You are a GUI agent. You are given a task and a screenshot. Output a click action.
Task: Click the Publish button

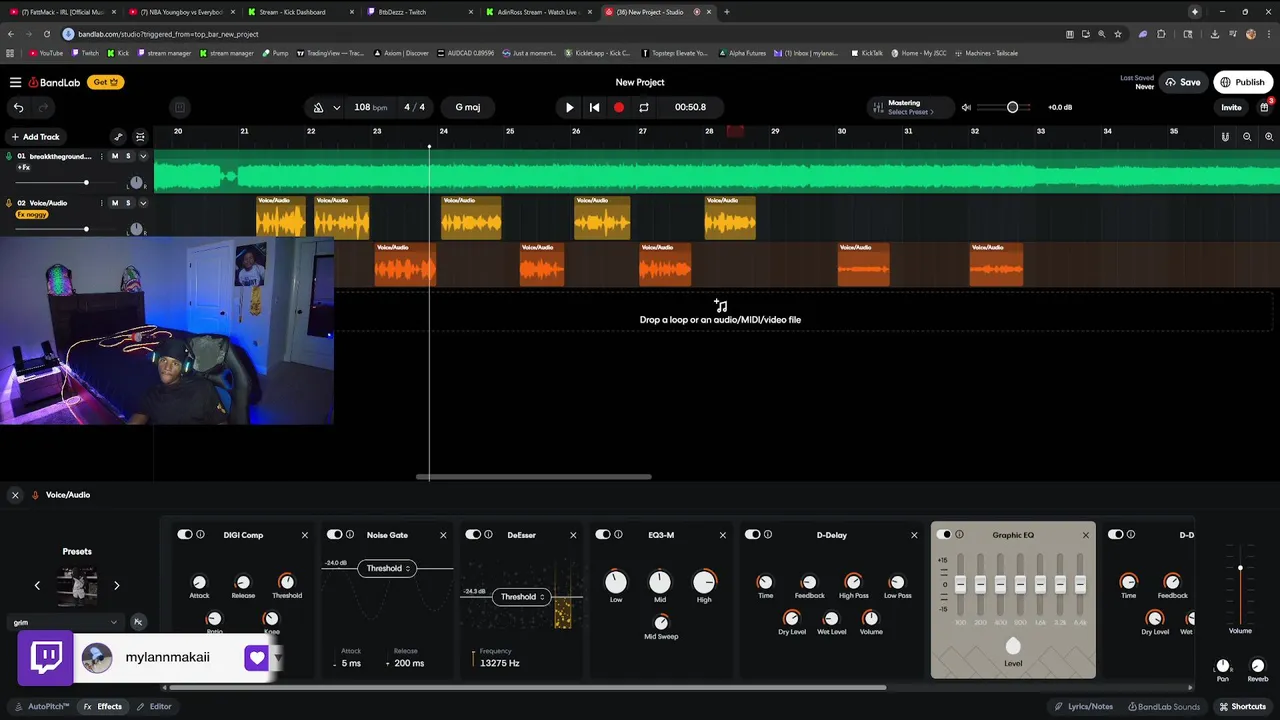[x=1243, y=83]
